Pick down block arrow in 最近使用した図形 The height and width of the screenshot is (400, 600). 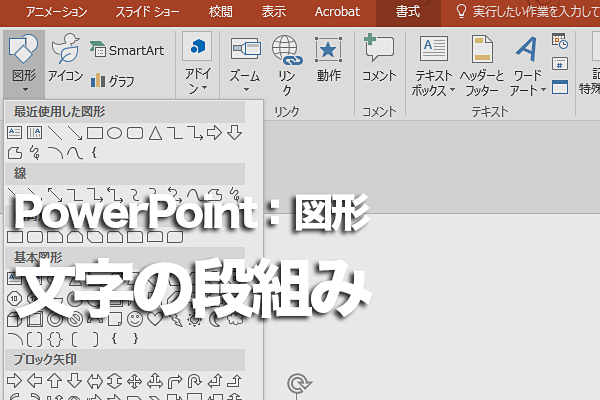coord(234,133)
